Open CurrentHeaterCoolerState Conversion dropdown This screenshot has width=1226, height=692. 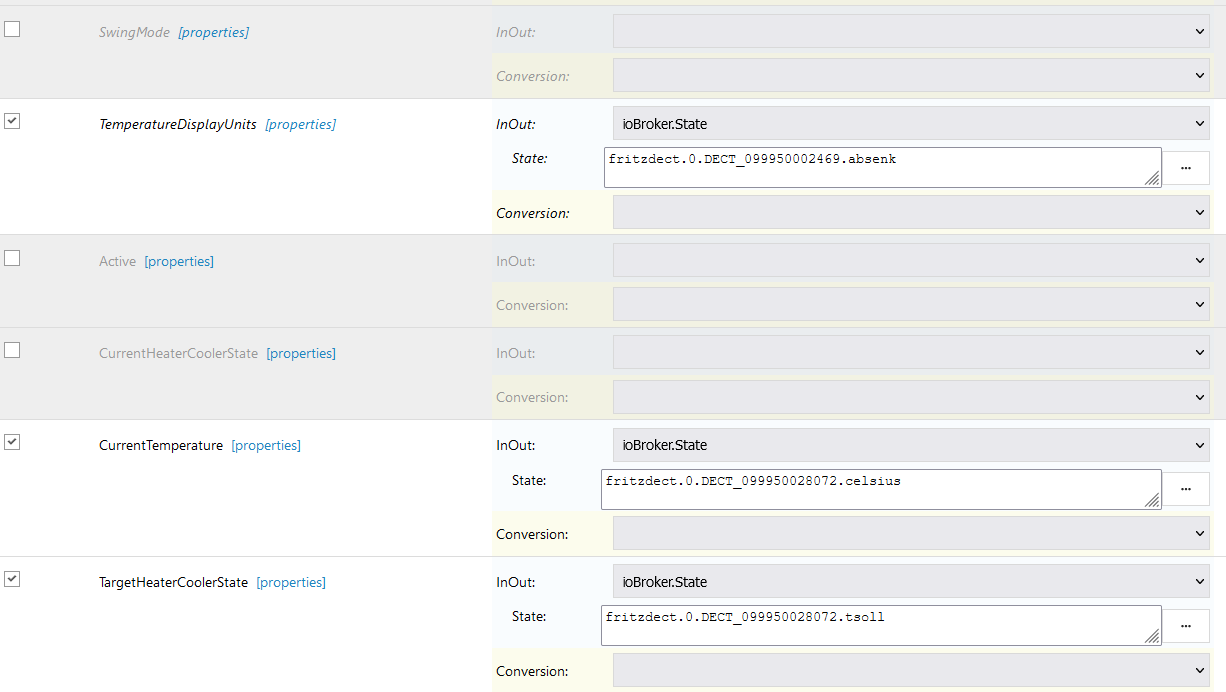click(911, 396)
